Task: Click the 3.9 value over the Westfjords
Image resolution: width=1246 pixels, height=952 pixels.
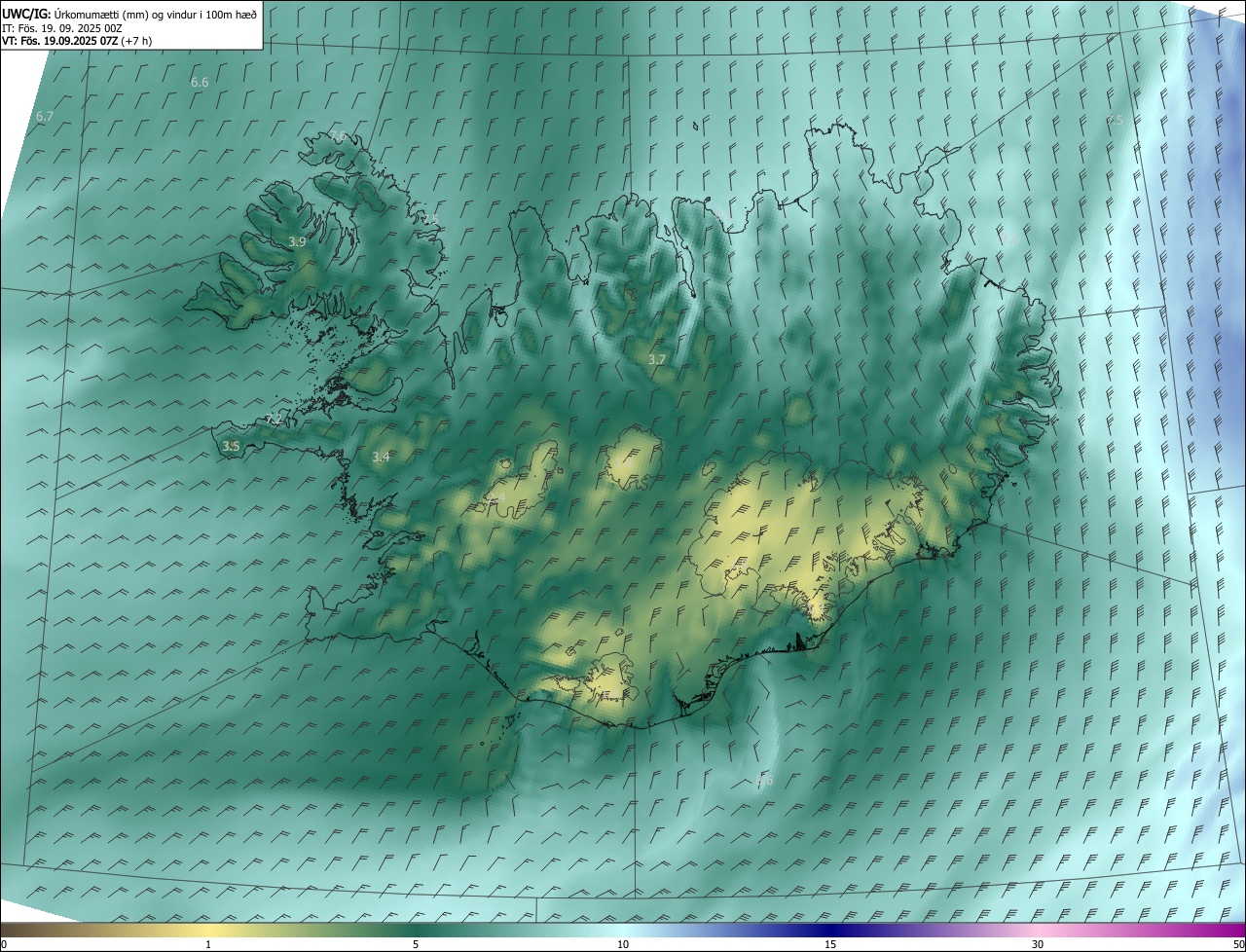Action: pyautogui.click(x=298, y=241)
